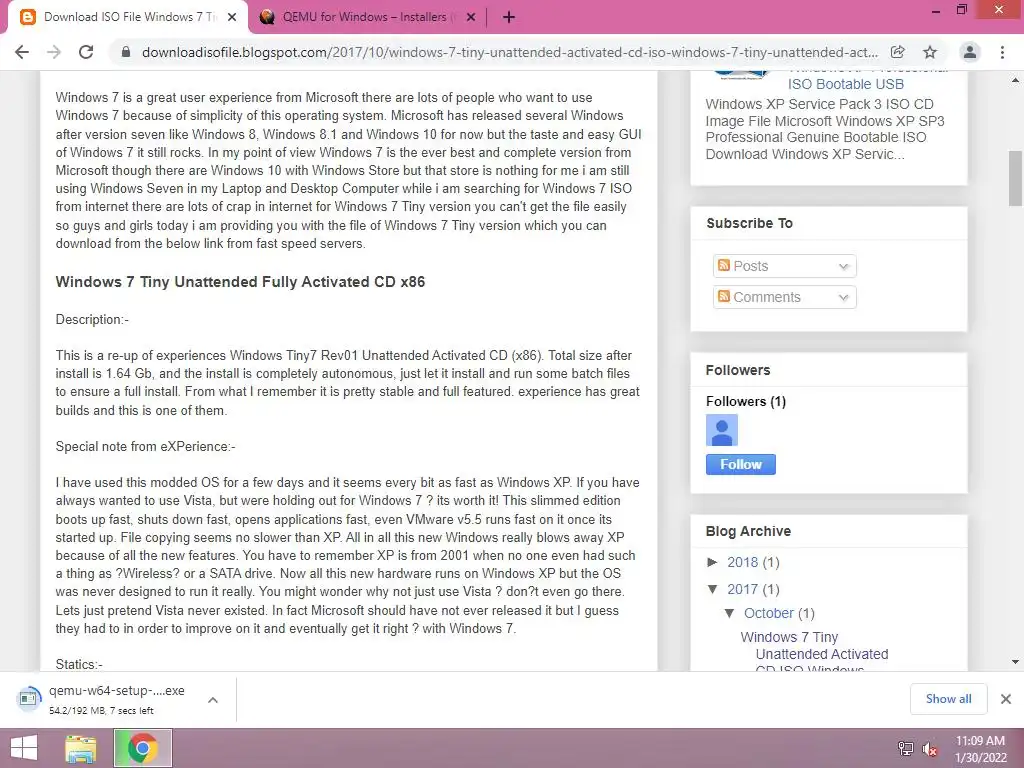Screen dimensions: 1024x768
Task: Go back to previous page
Action: coord(22,52)
